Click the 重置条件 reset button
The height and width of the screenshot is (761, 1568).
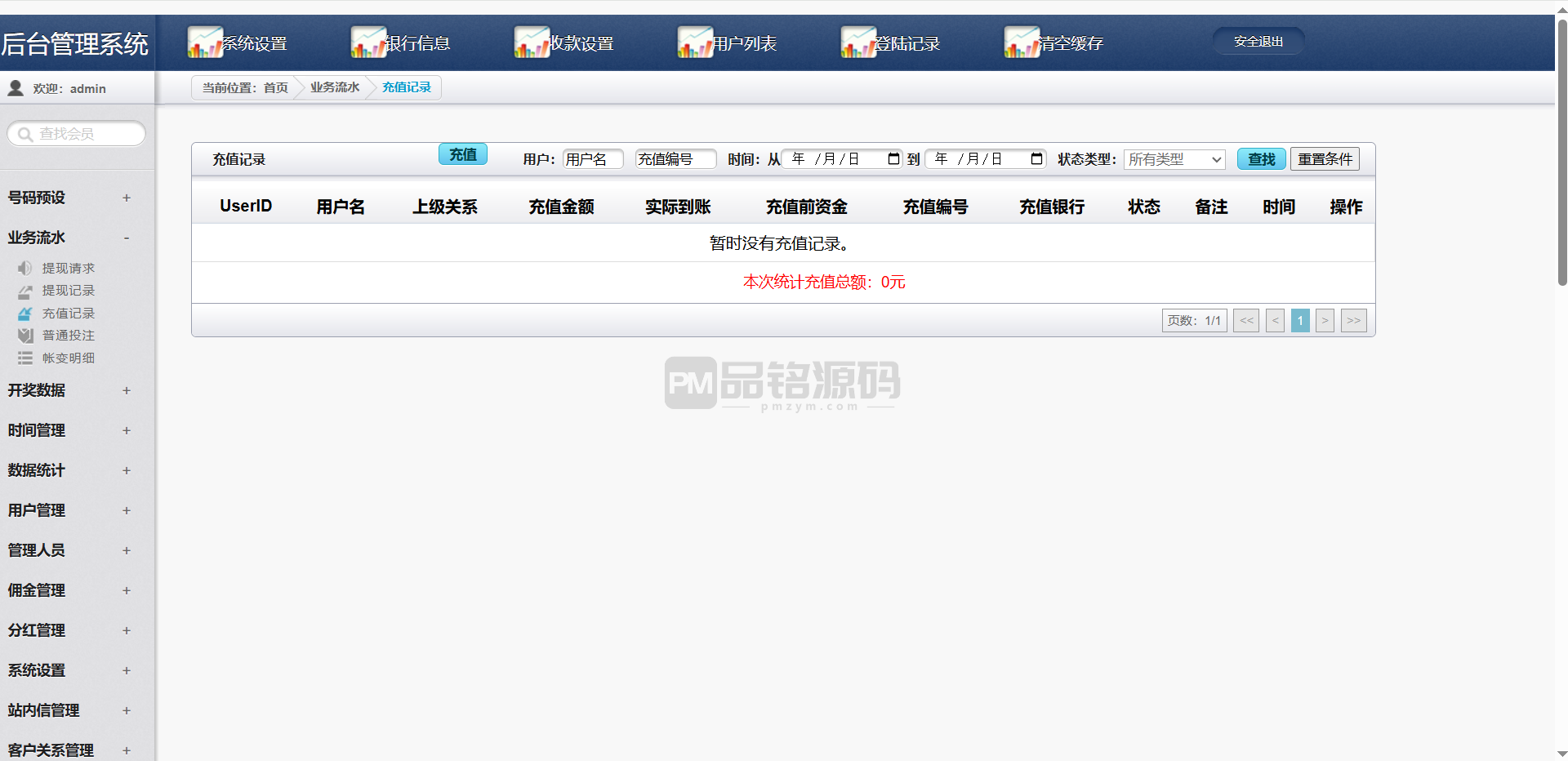[x=1325, y=159]
